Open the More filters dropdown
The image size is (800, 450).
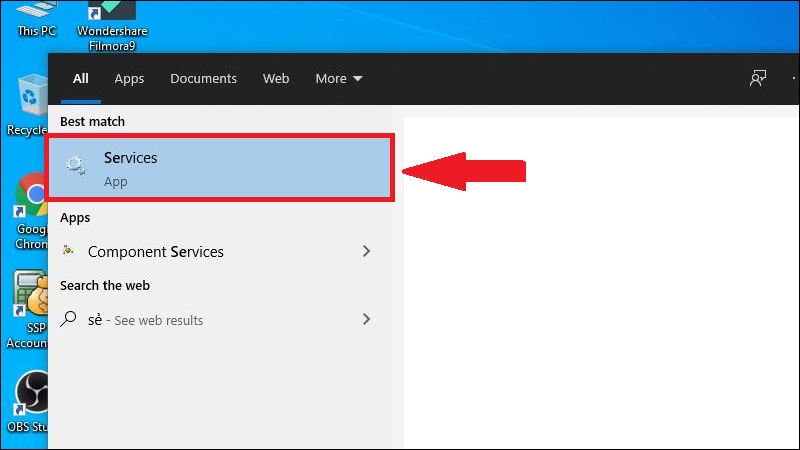click(x=339, y=78)
